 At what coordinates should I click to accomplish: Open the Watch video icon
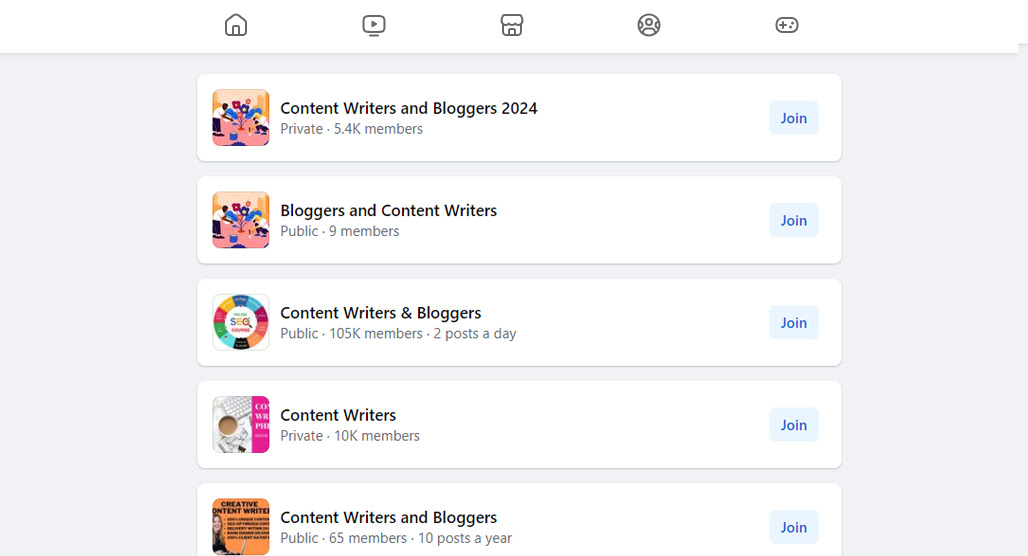point(374,25)
